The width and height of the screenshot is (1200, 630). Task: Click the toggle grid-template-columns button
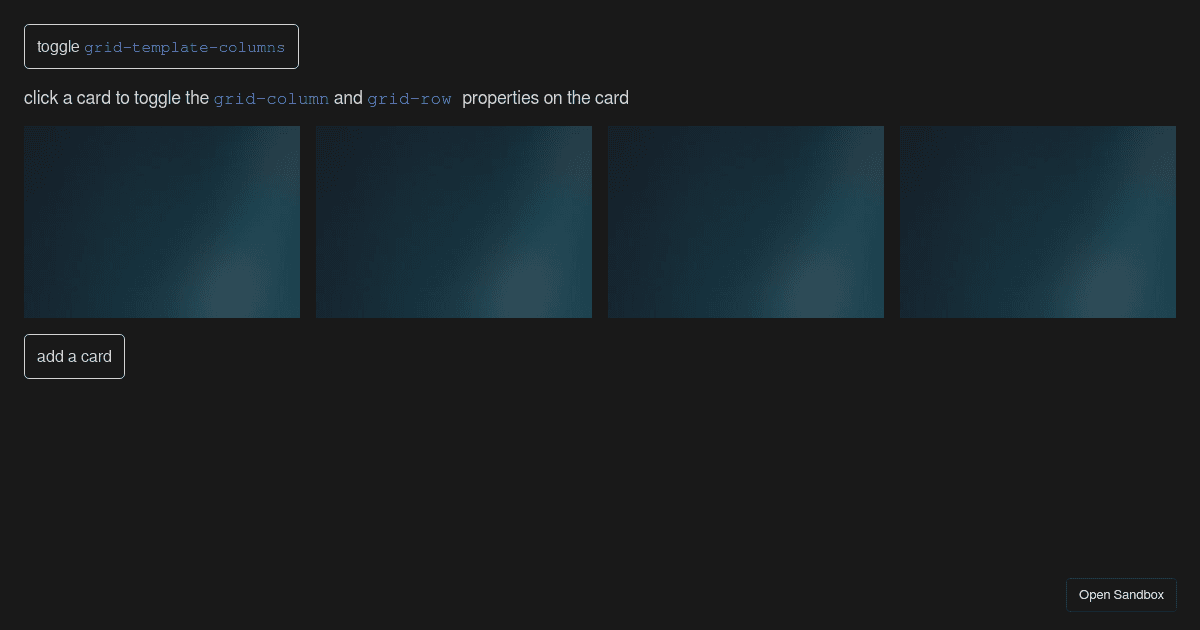click(x=161, y=47)
